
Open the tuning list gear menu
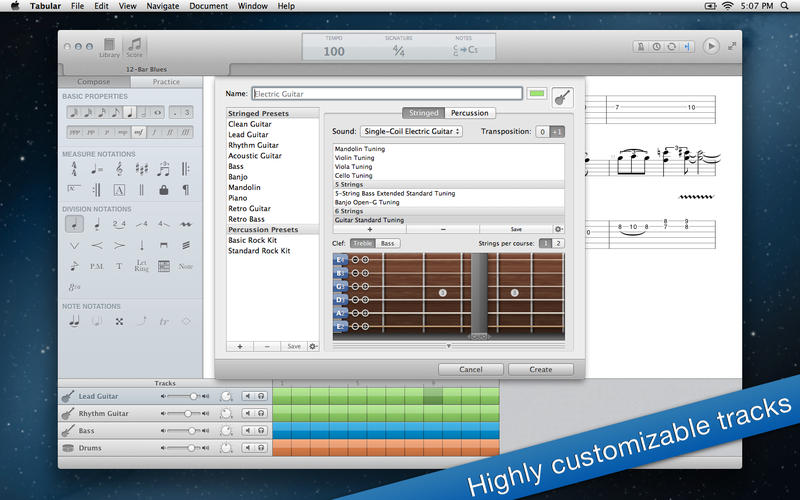tap(558, 229)
